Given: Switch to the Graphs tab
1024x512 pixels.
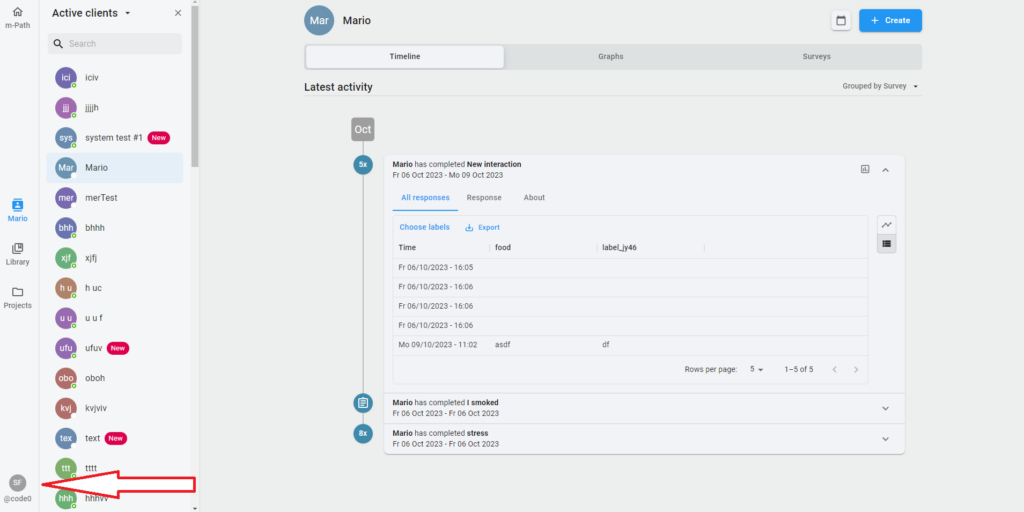Looking at the screenshot, I should pos(610,56).
